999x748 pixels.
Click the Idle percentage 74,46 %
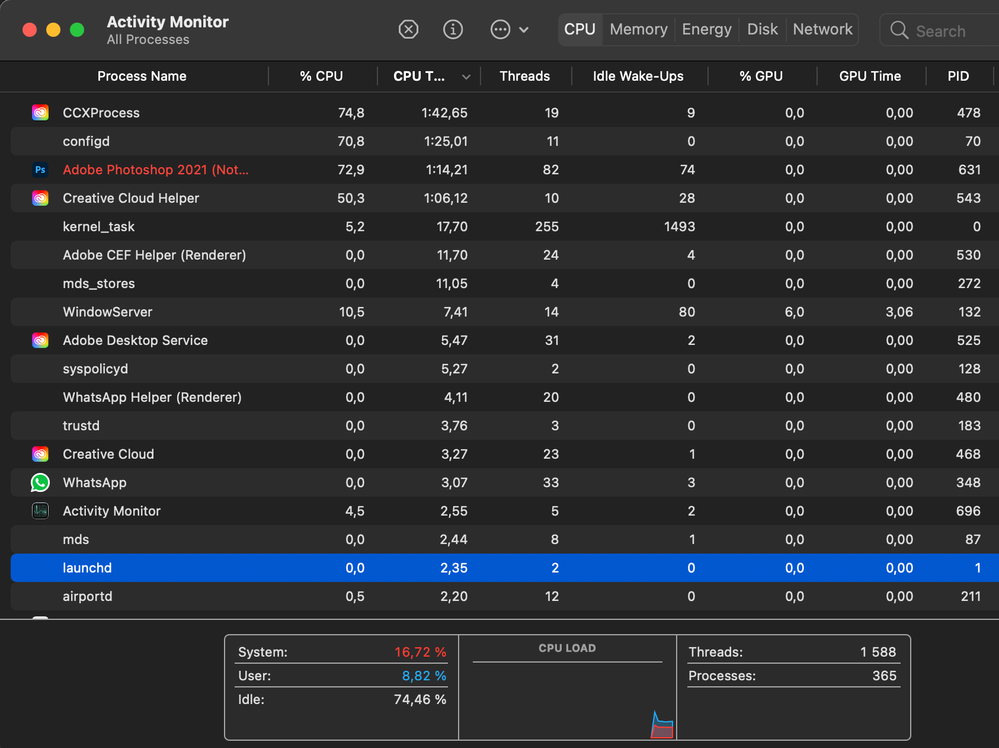point(420,700)
